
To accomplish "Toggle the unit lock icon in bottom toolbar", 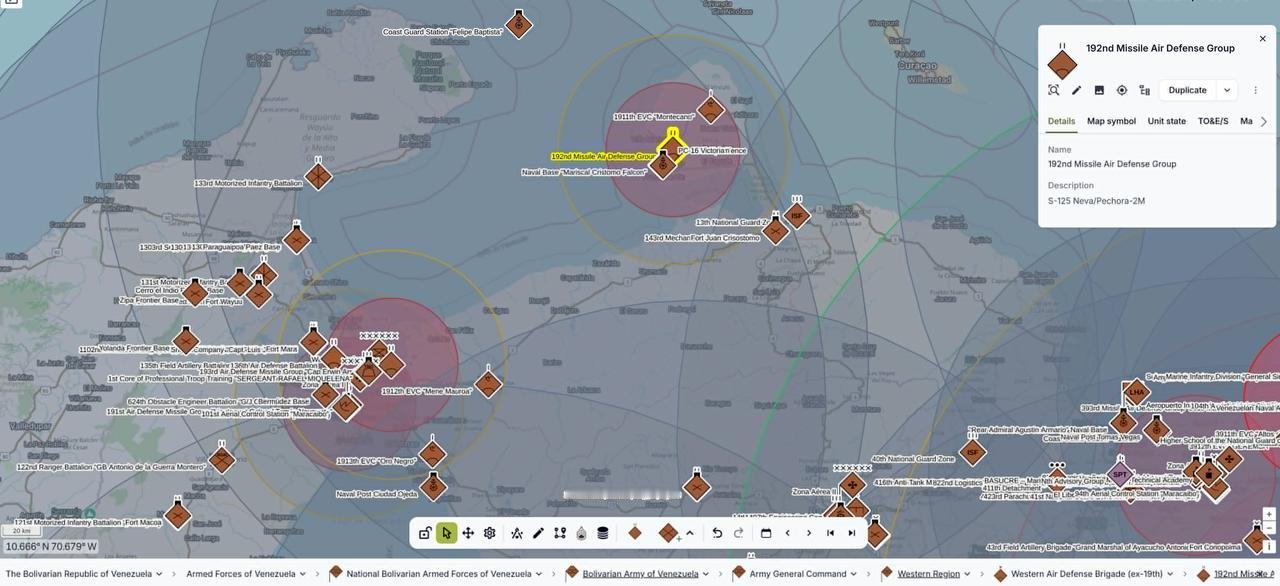I will point(425,533).
